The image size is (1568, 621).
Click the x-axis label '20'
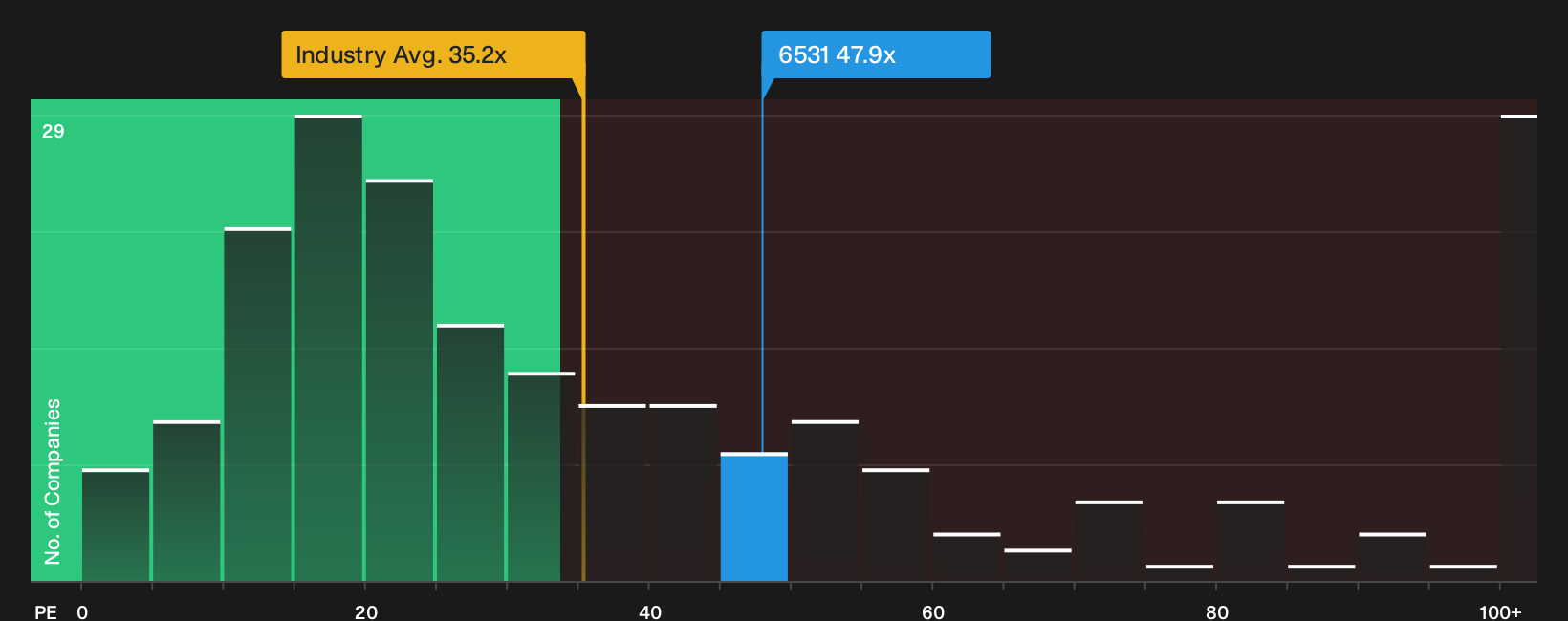366,611
